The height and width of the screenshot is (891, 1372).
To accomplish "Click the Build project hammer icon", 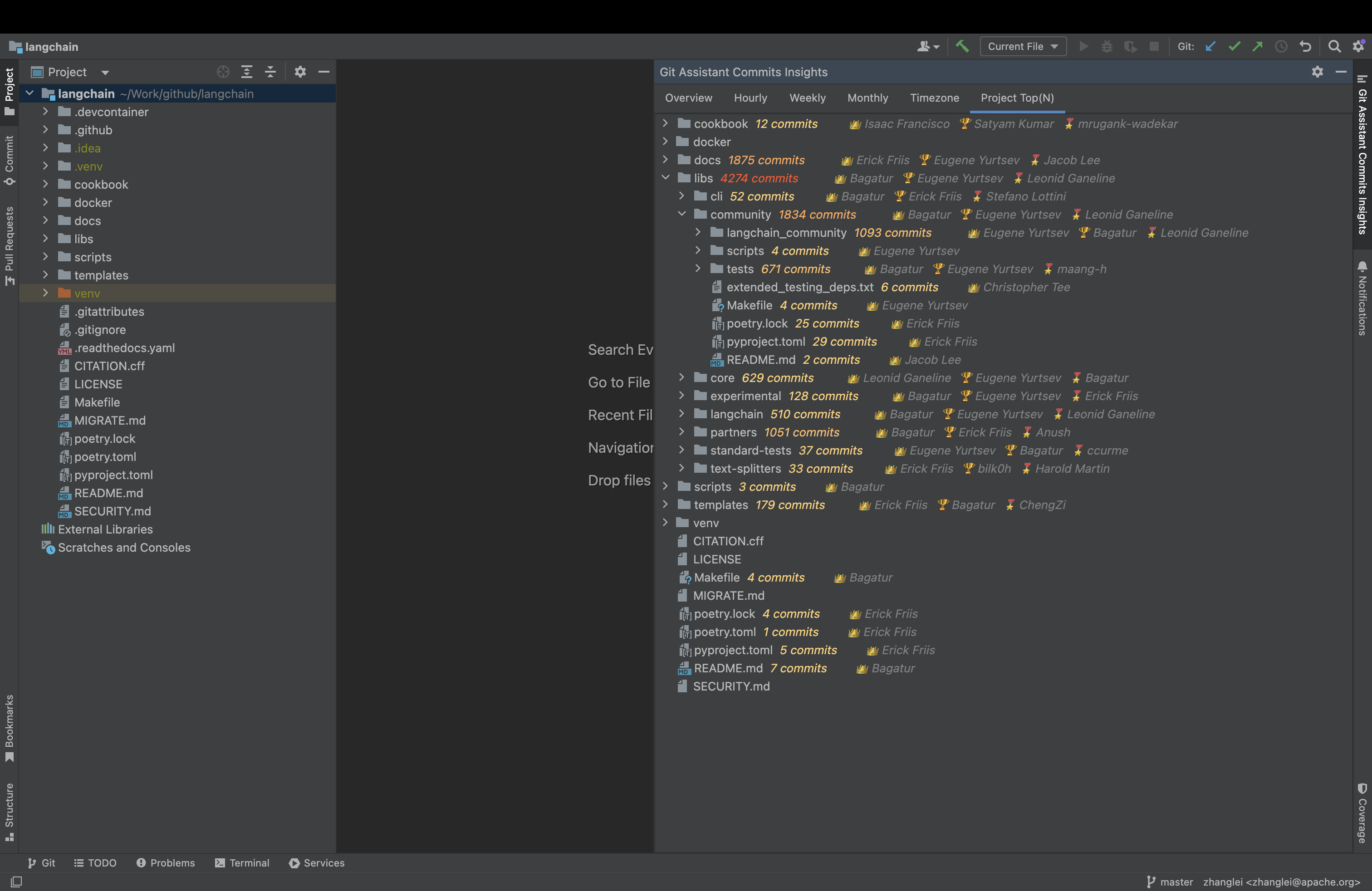I will point(961,46).
